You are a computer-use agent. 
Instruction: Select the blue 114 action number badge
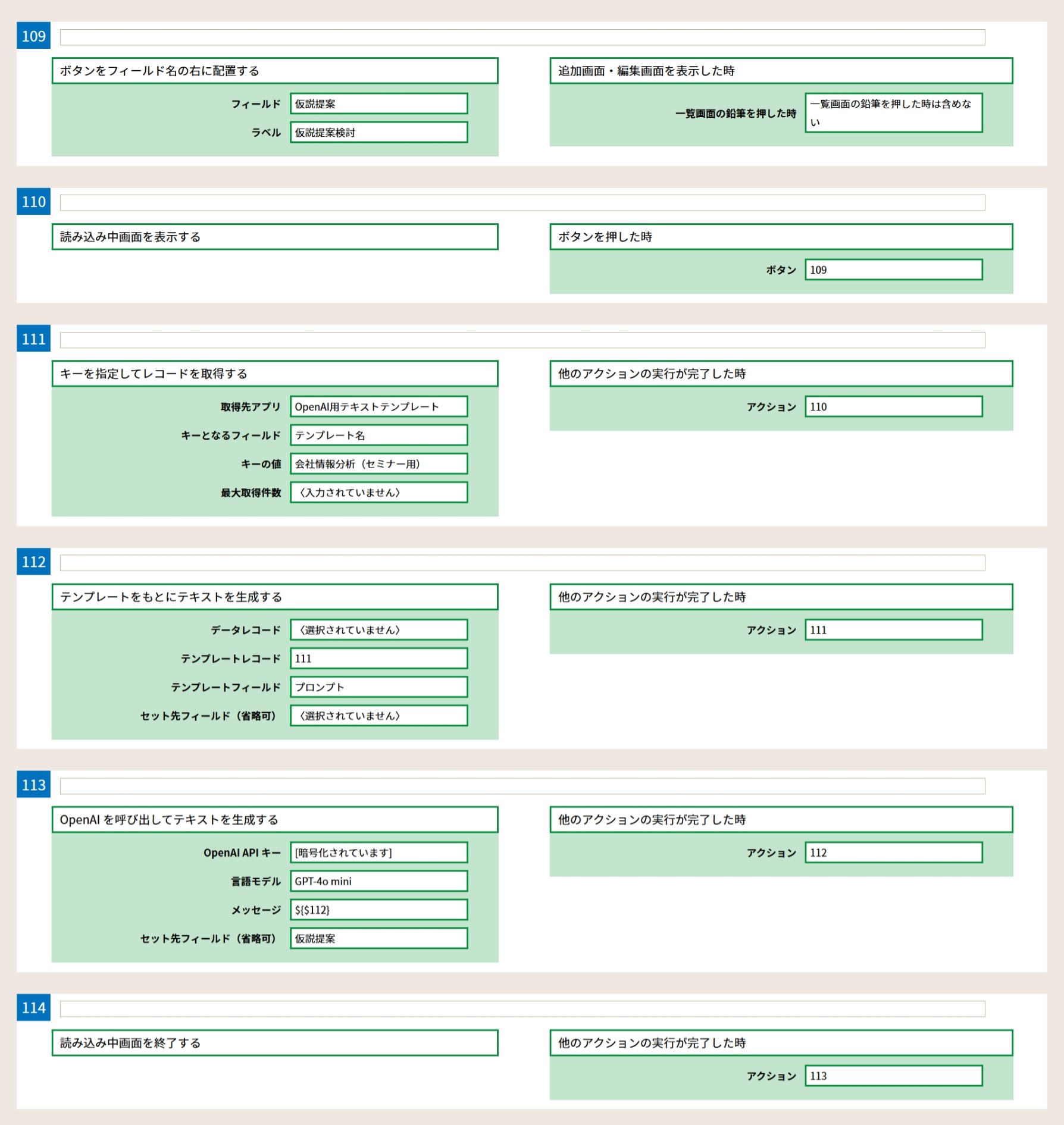(33, 1008)
